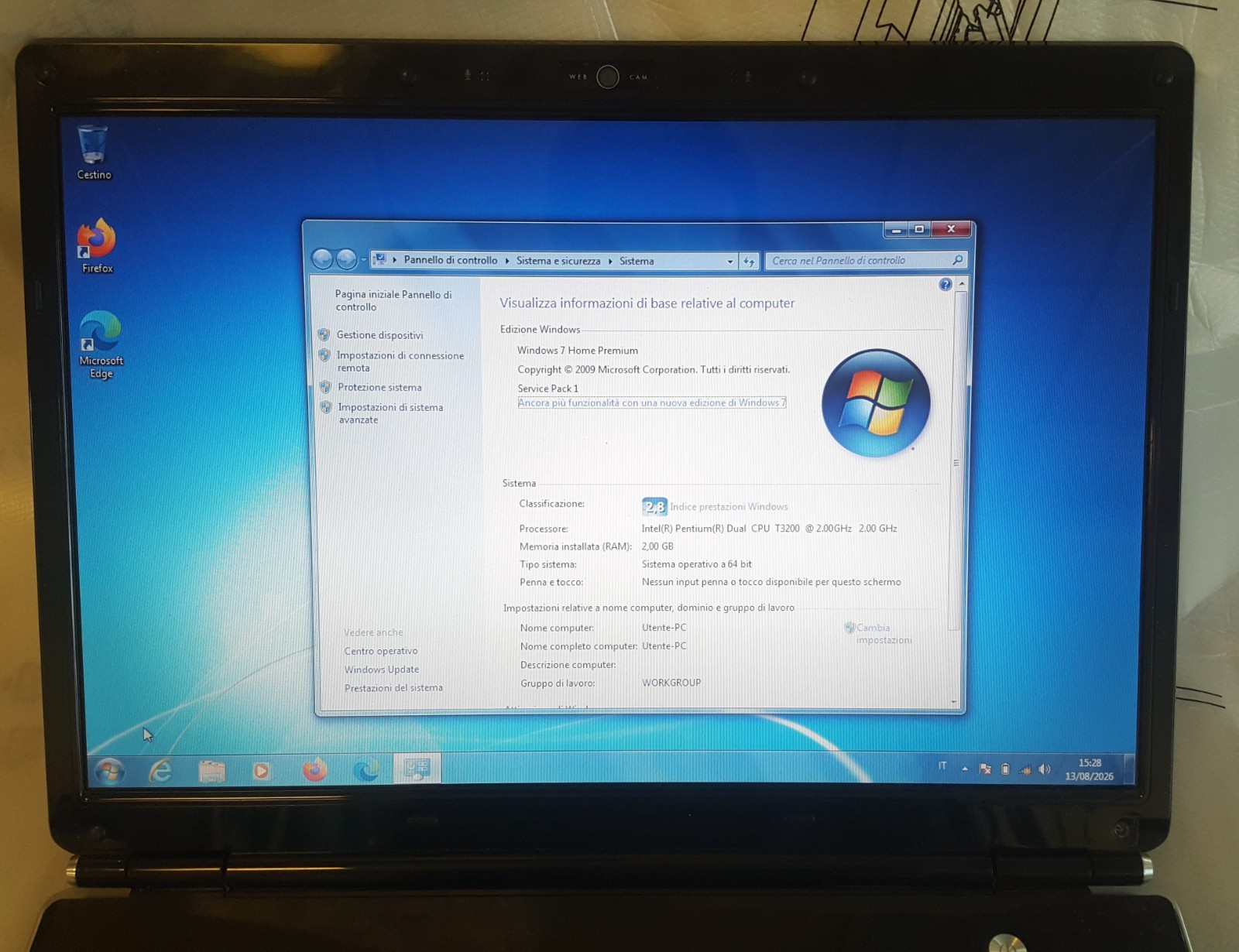The image size is (1239, 952).
Task: Launch Microsoft Edge from the taskbar
Action: pos(366,769)
